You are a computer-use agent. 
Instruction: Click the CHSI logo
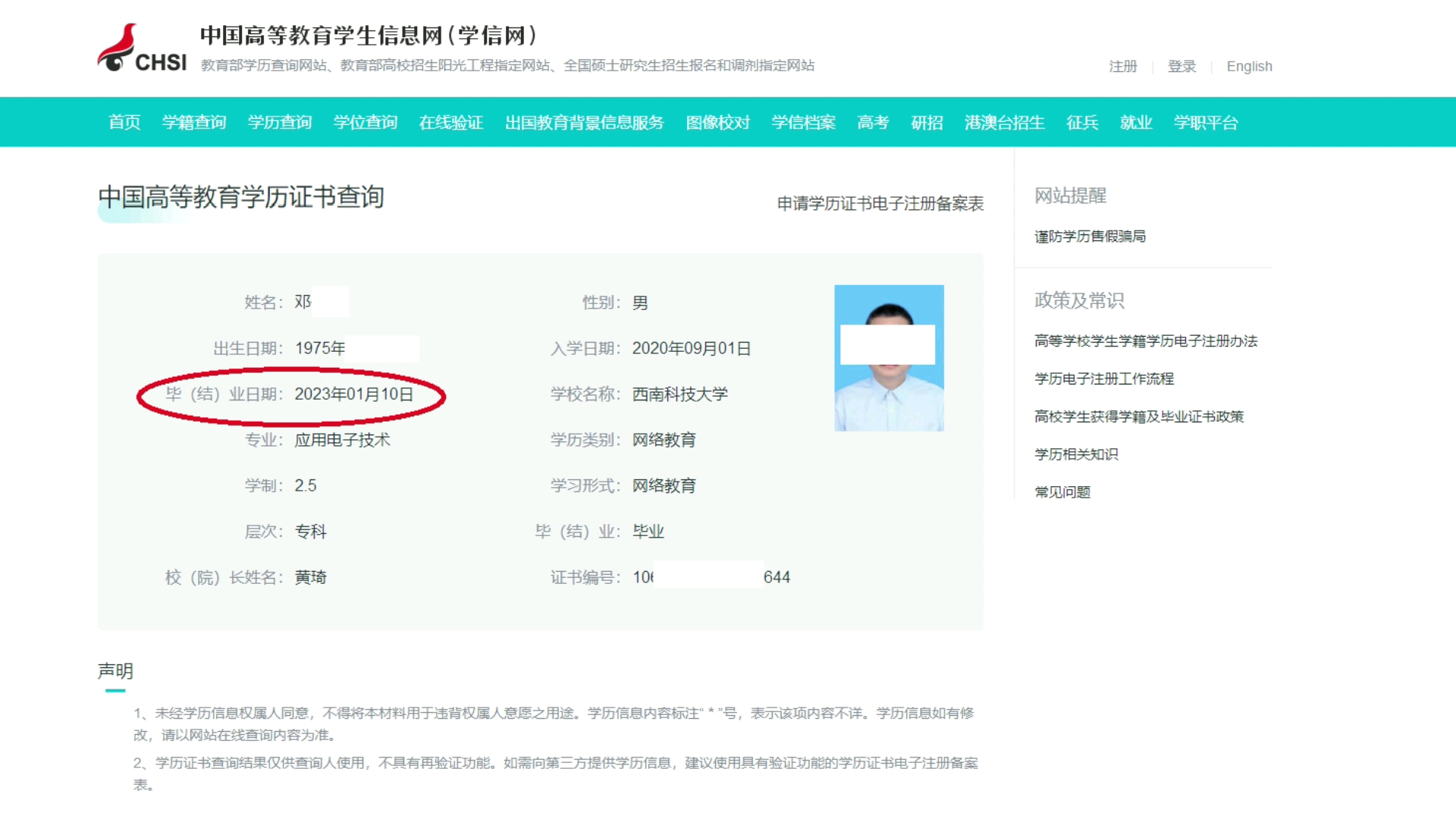(x=142, y=48)
